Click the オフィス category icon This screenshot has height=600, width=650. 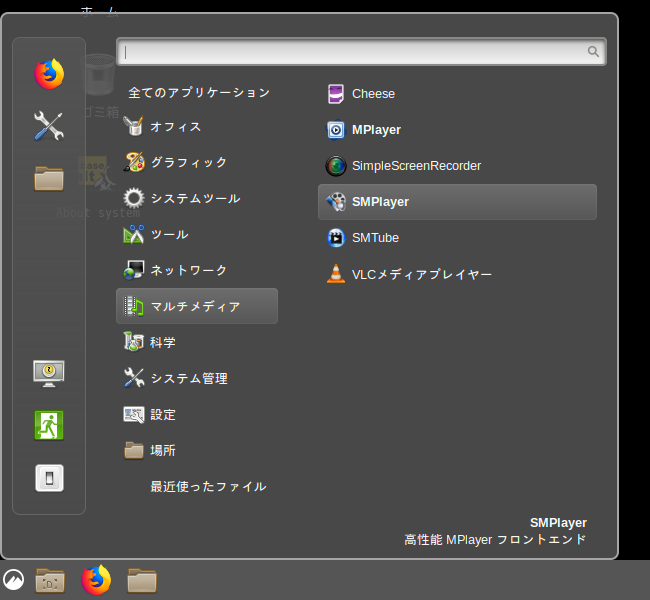(x=133, y=126)
